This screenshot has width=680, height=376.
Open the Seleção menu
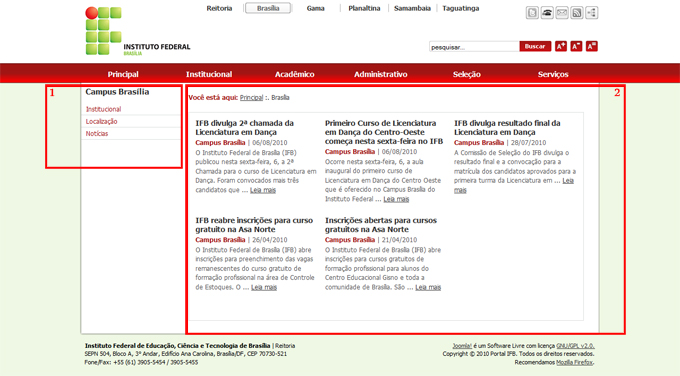tap(467, 74)
